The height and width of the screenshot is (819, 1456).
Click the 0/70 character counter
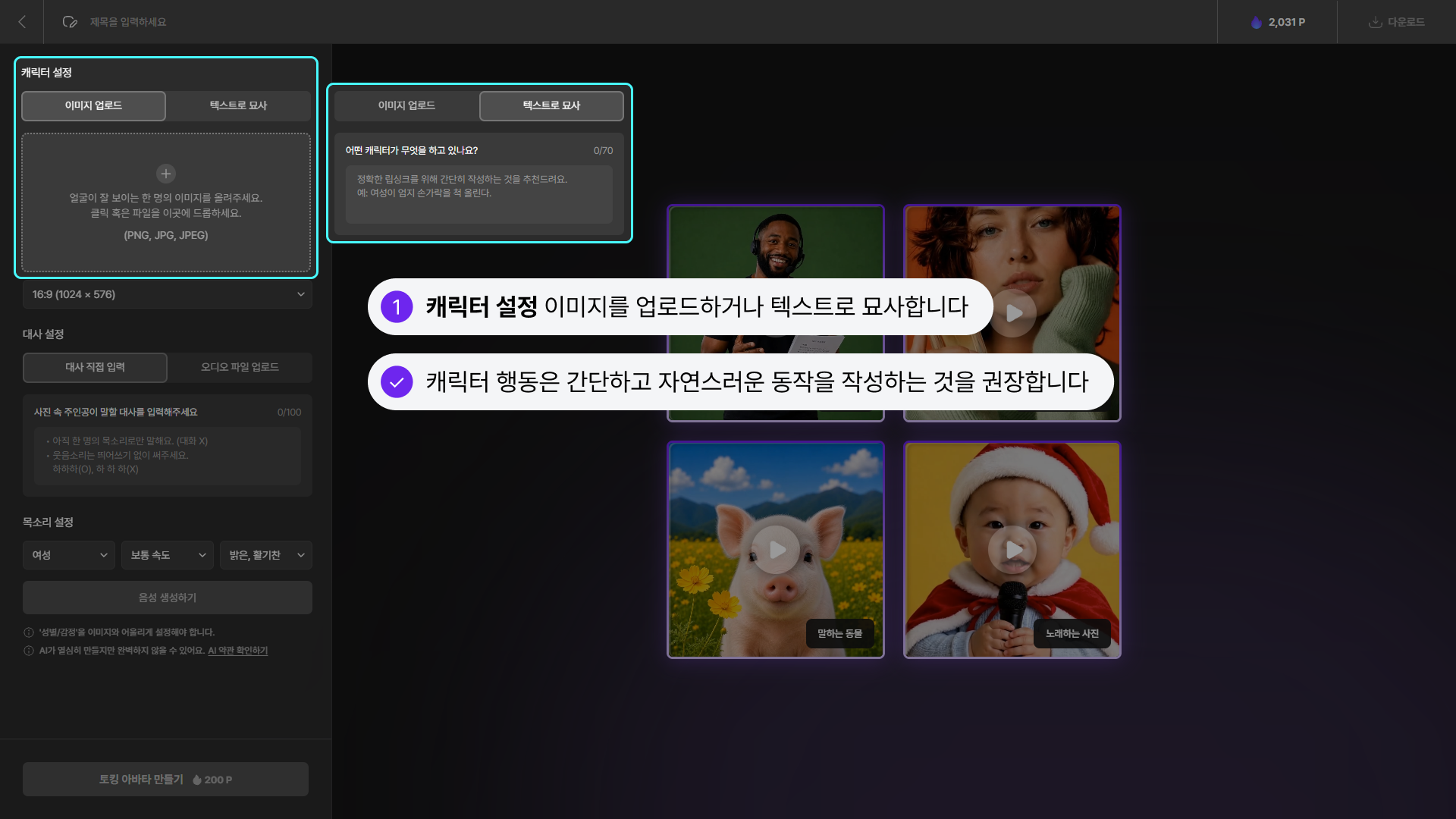point(603,151)
